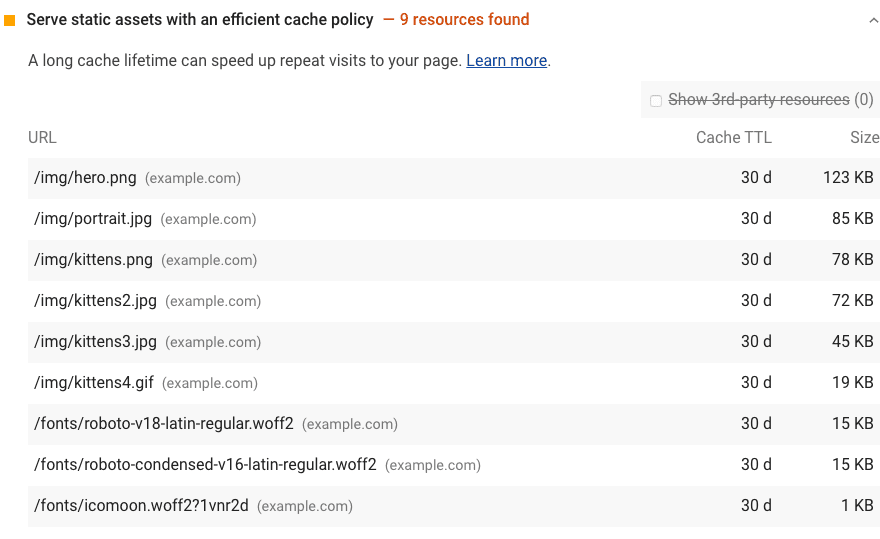The image size is (880, 539).
Task: Click the audit title about efficient cache policy
Action: click(x=200, y=20)
